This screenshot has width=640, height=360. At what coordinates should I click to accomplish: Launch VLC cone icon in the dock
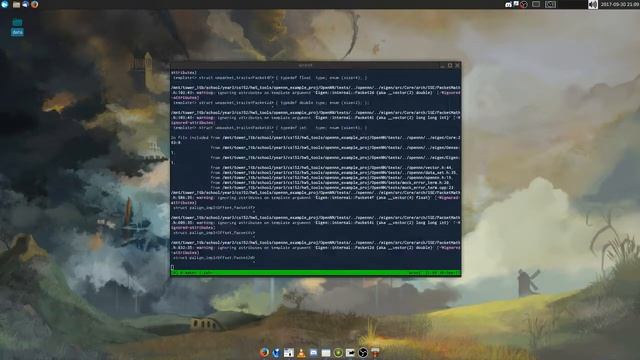point(301,353)
